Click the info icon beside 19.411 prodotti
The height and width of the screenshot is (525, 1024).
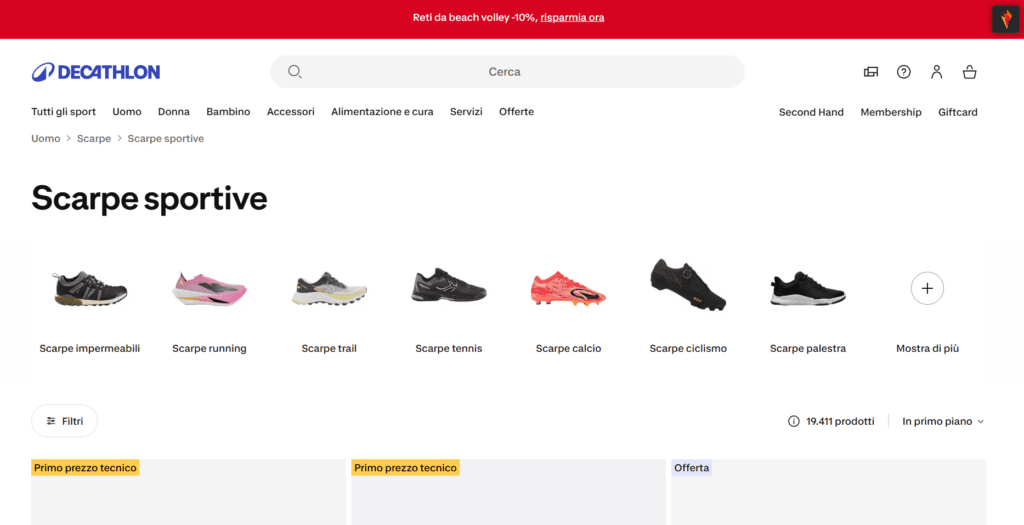click(793, 421)
